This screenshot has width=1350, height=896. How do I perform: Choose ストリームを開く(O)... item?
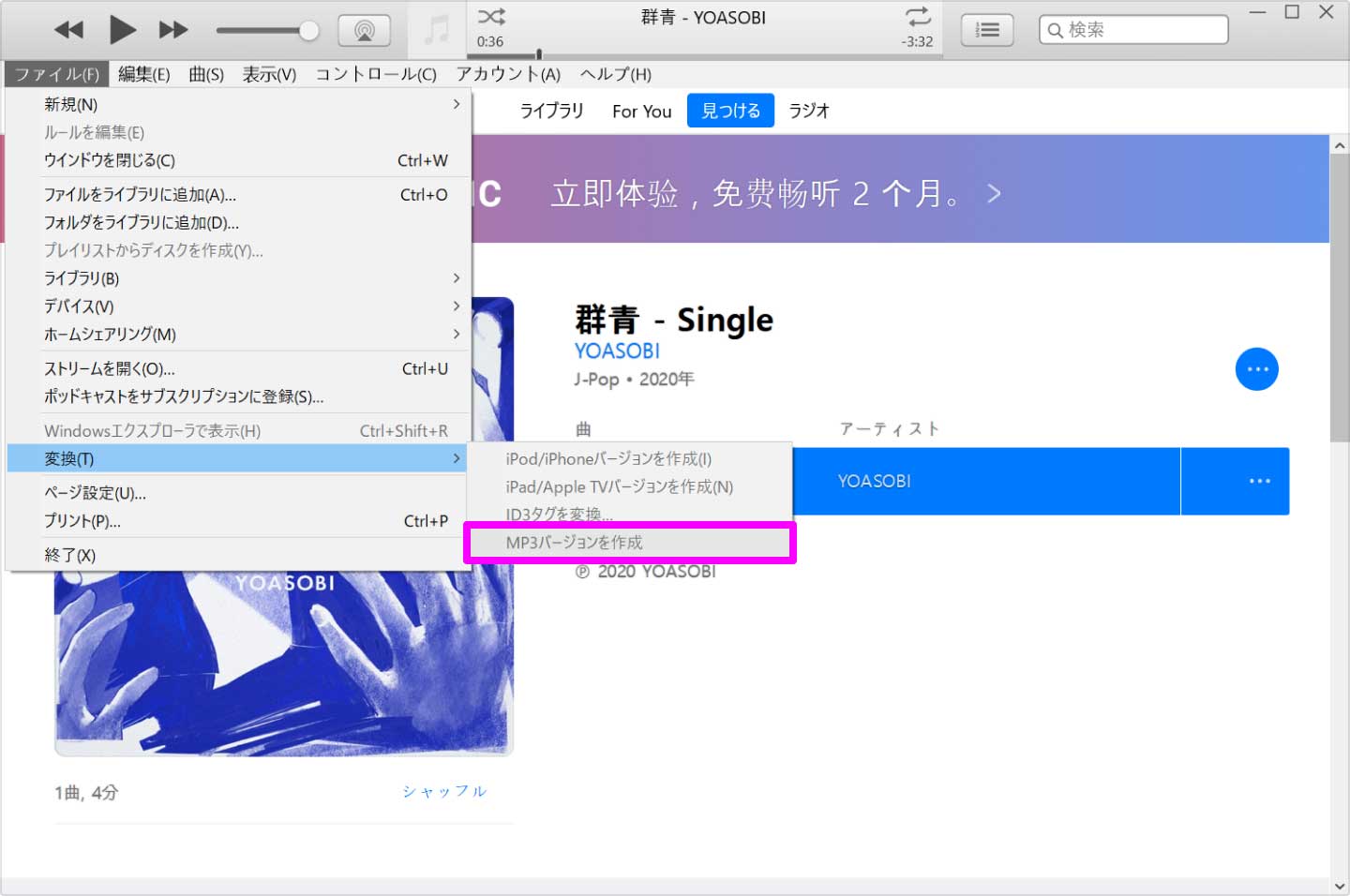coord(238,369)
